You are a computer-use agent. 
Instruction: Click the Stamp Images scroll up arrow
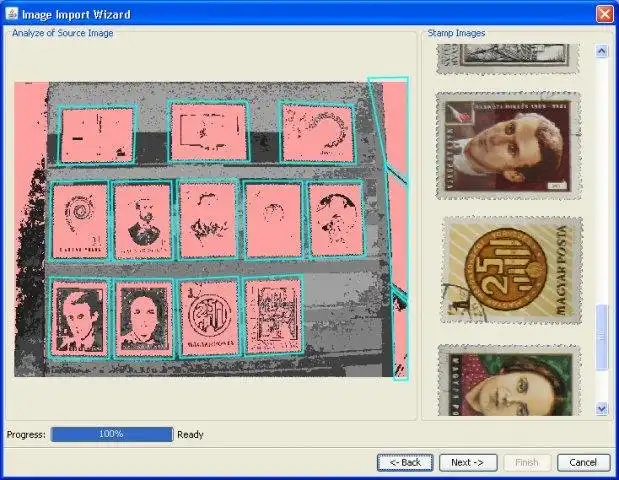602,51
